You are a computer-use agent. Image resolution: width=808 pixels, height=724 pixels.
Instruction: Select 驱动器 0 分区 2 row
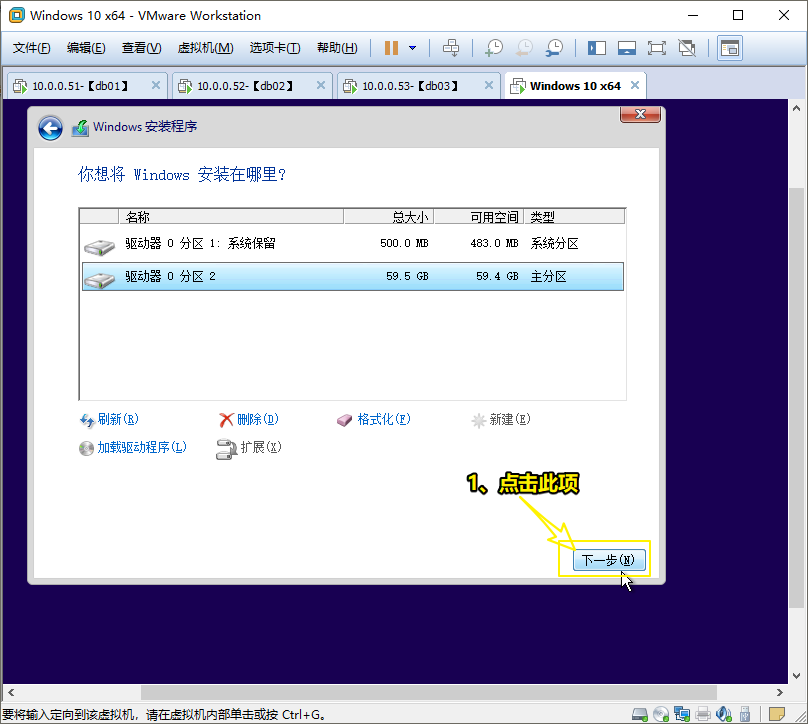tap(352, 277)
